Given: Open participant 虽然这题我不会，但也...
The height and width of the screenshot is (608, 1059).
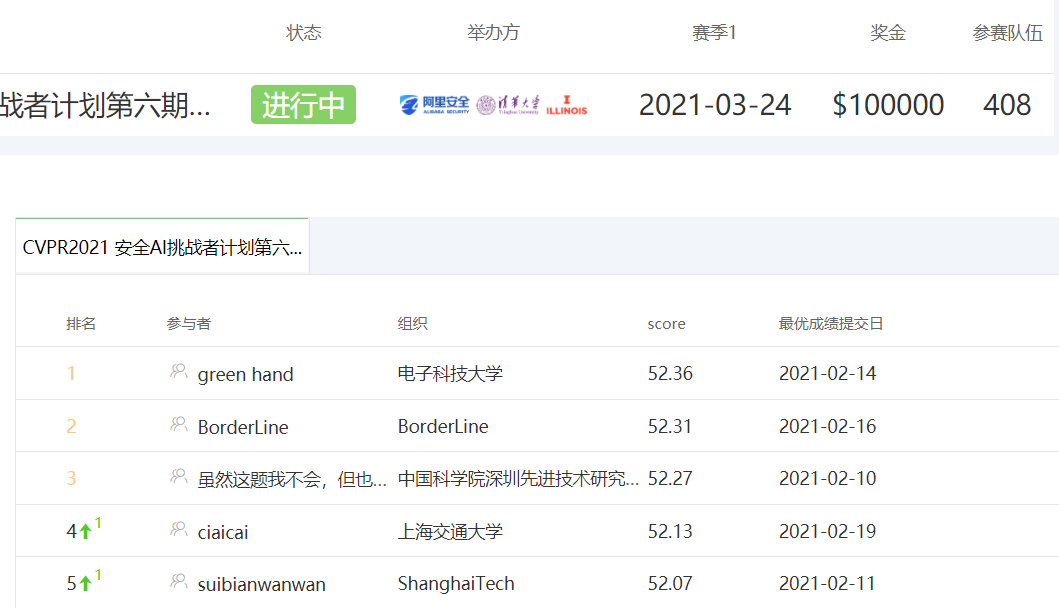Looking at the screenshot, I should point(292,480).
